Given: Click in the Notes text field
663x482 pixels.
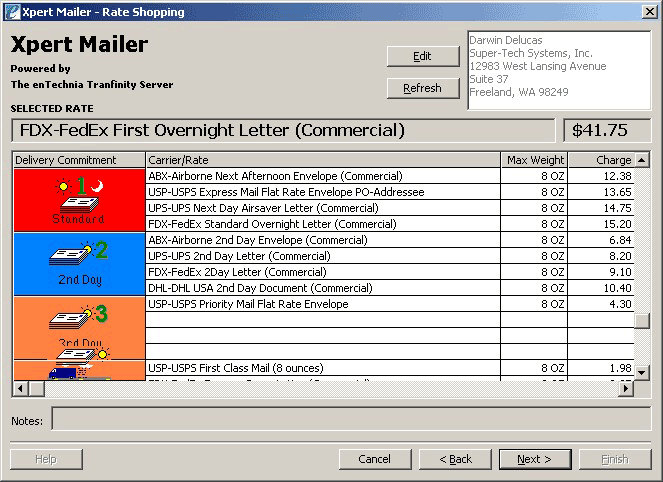Looking at the screenshot, I should (350, 420).
